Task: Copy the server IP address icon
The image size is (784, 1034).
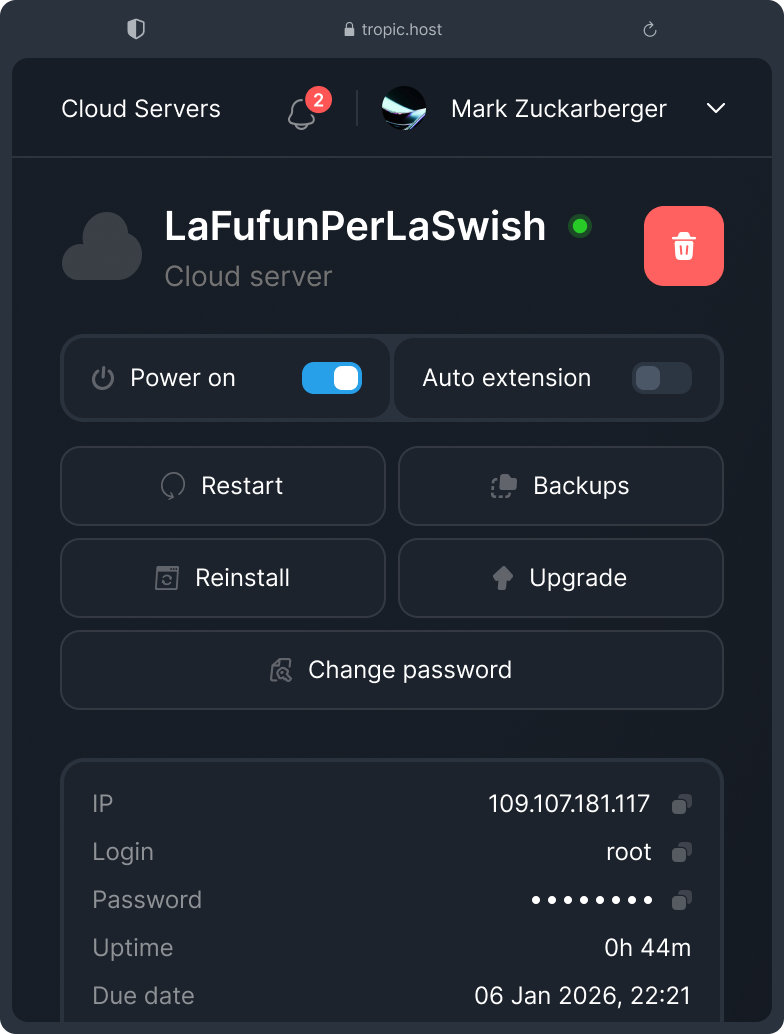Action: point(683,803)
